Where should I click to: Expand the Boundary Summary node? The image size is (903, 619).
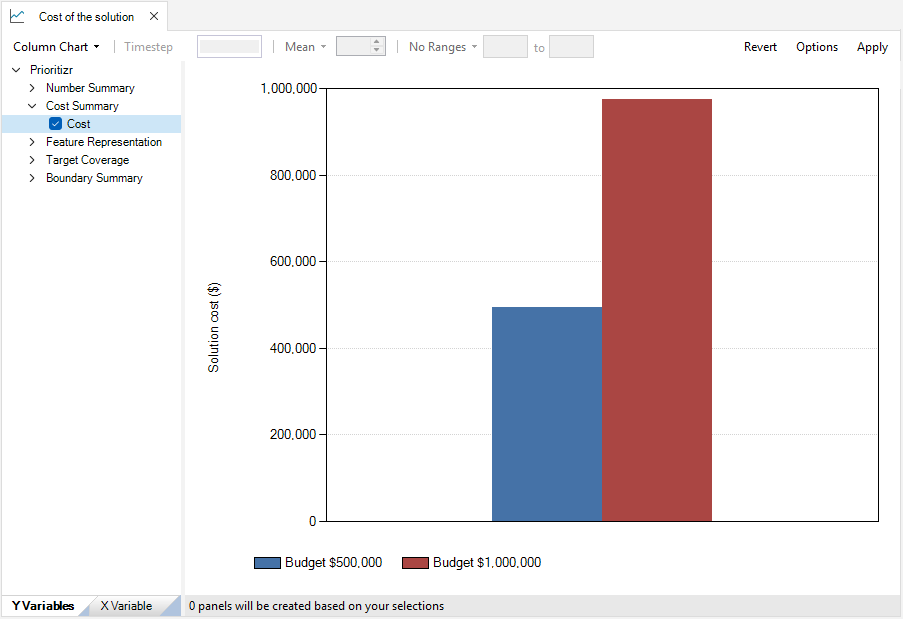click(32, 178)
